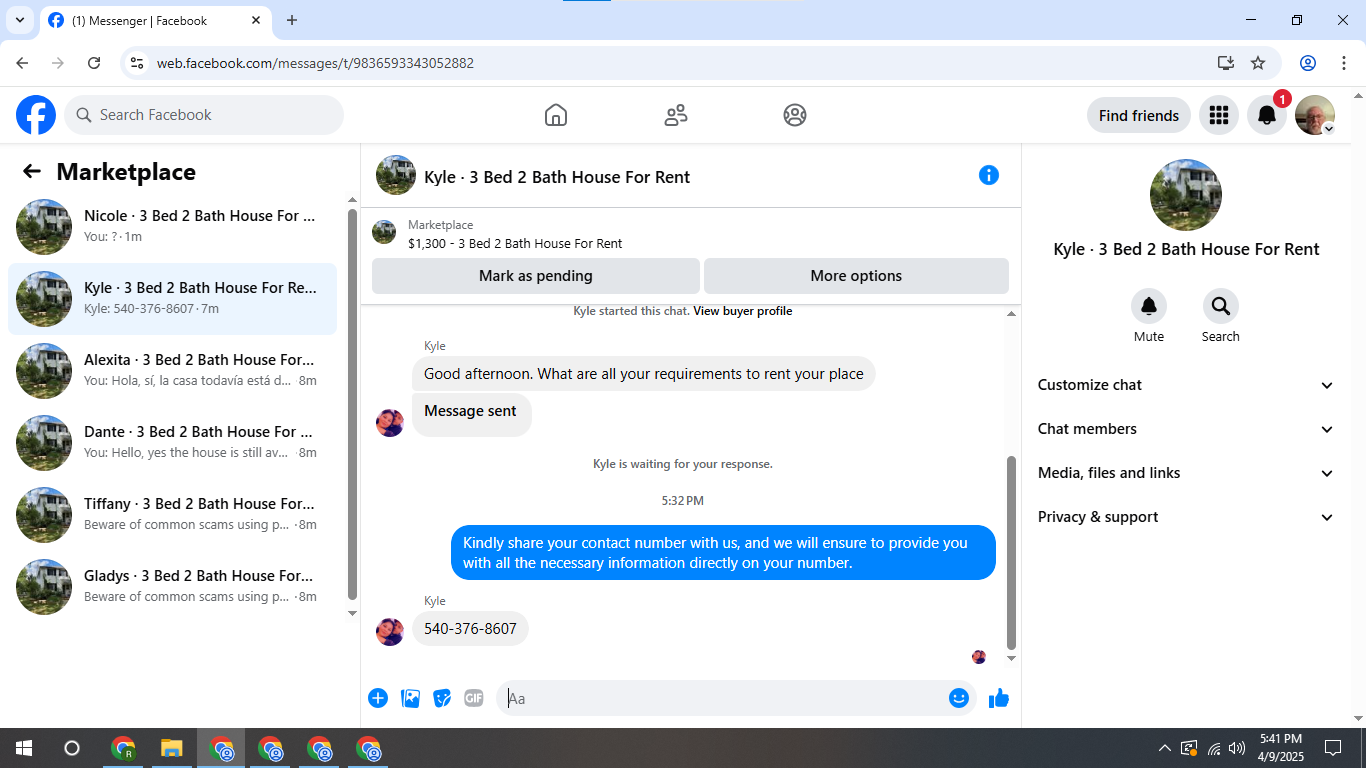Close the Messenger browser tab
This screenshot has height=768, width=1366.
pos(256,20)
